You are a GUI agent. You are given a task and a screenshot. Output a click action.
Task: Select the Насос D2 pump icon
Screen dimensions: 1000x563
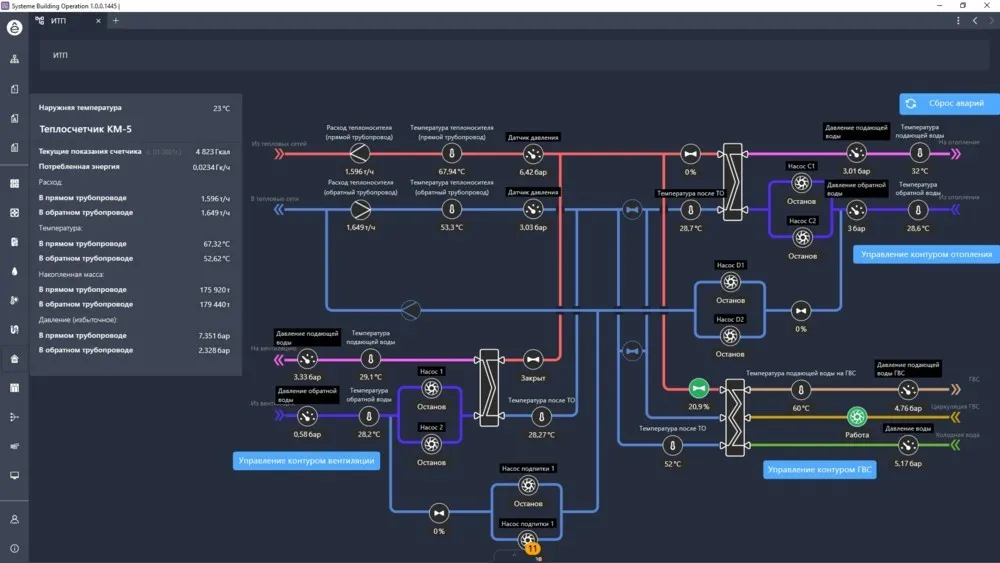(x=730, y=337)
